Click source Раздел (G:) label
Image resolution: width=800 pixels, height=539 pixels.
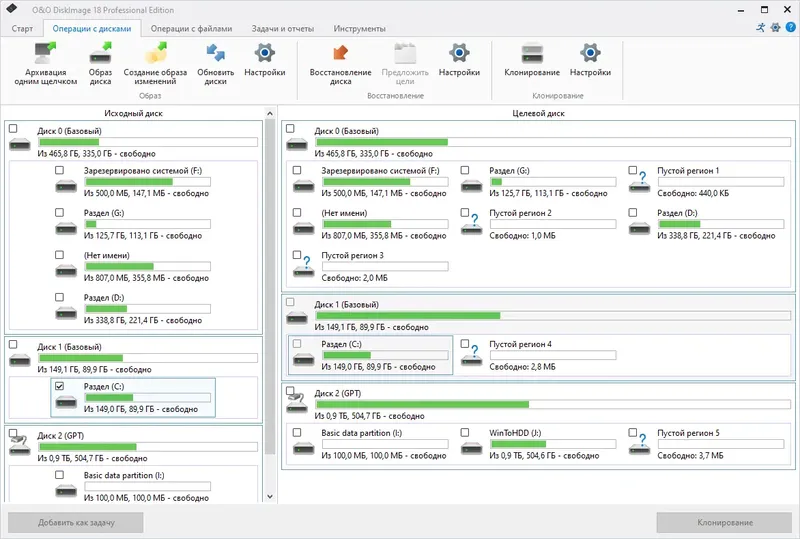tap(104, 213)
